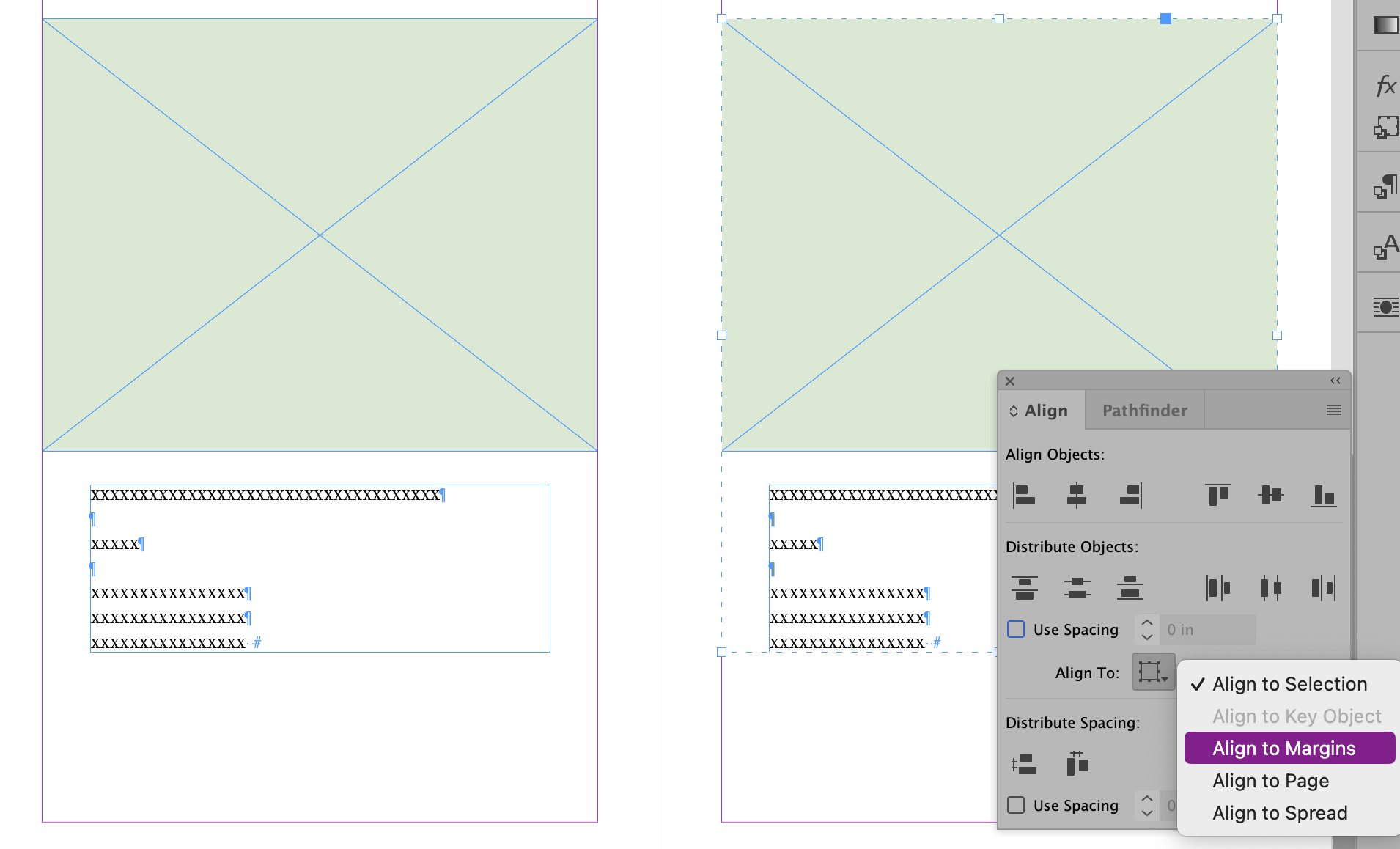Viewport: 1400px width, 849px height.
Task: Select Align bottom edges
Action: pyautogui.click(x=1324, y=495)
